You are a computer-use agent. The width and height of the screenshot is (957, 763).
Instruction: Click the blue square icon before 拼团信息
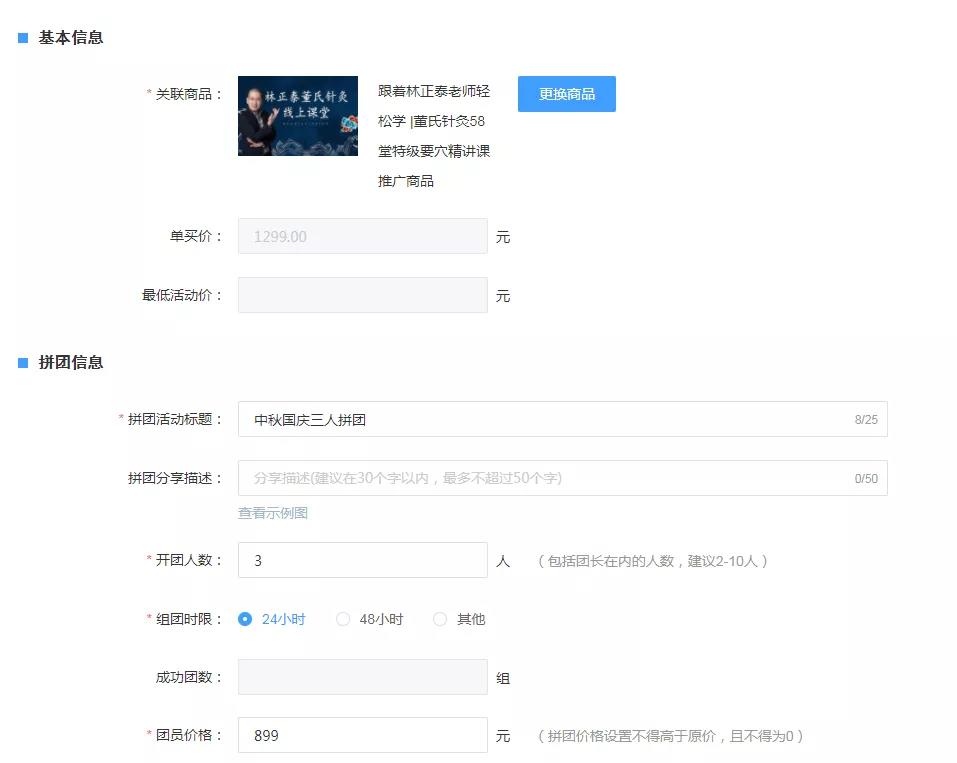tap(21, 363)
